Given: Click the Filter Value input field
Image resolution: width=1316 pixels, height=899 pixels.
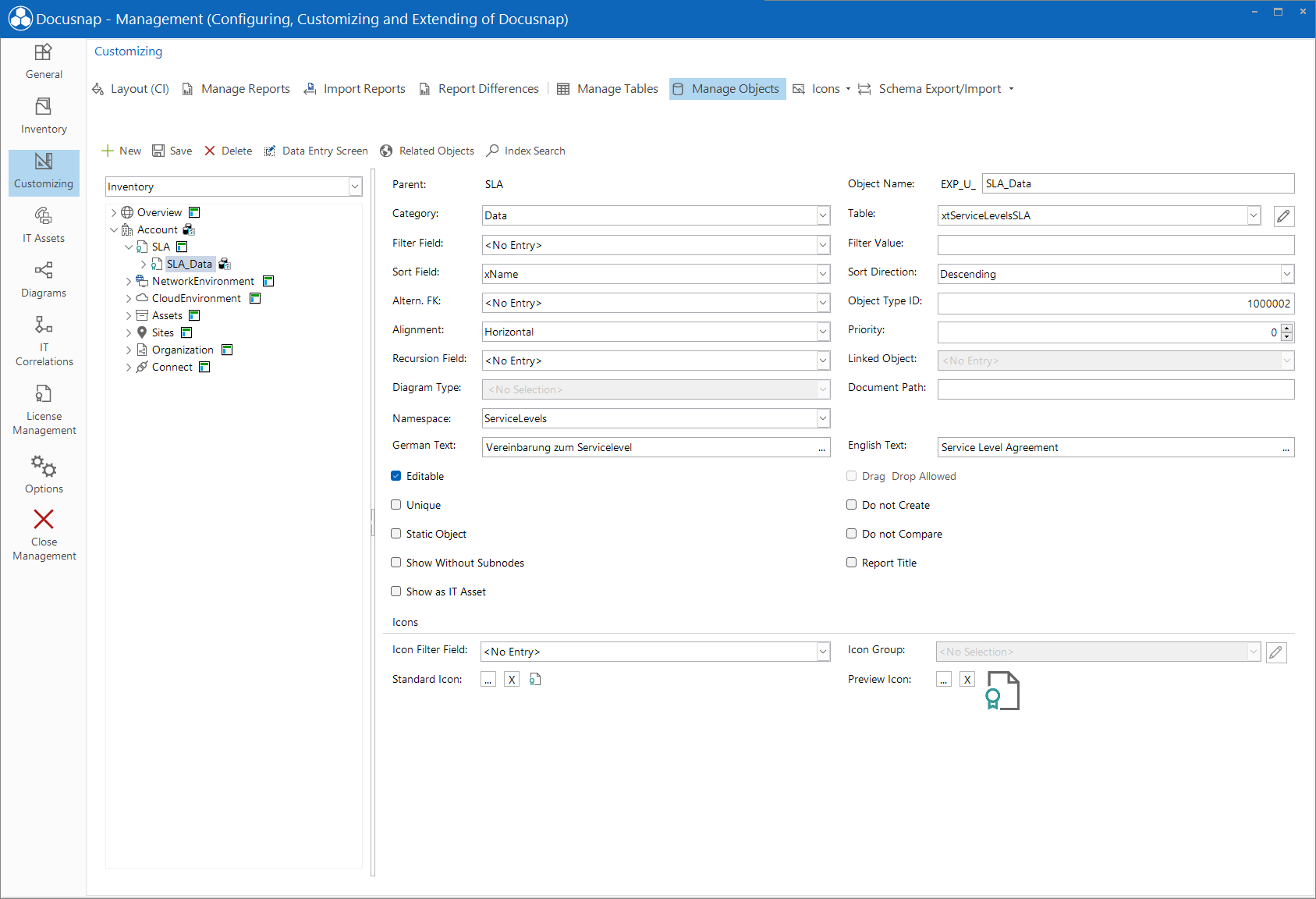Looking at the screenshot, I should click(x=1116, y=245).
